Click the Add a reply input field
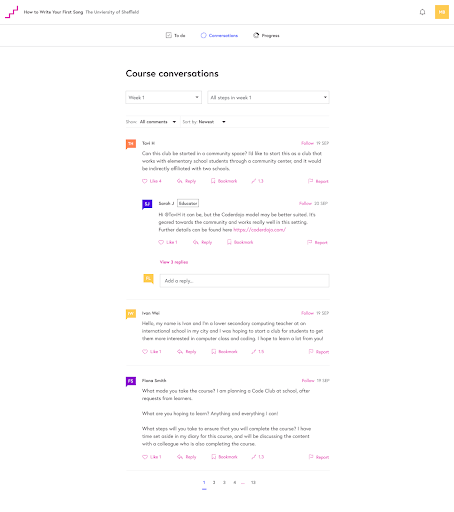 (x=244, y=281)
